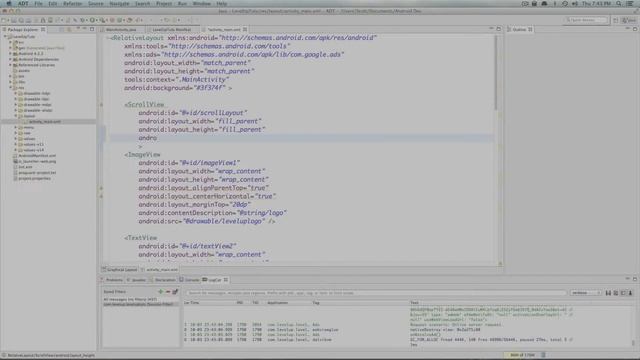Focus the LogCat message search field

[x=376, y=293]
